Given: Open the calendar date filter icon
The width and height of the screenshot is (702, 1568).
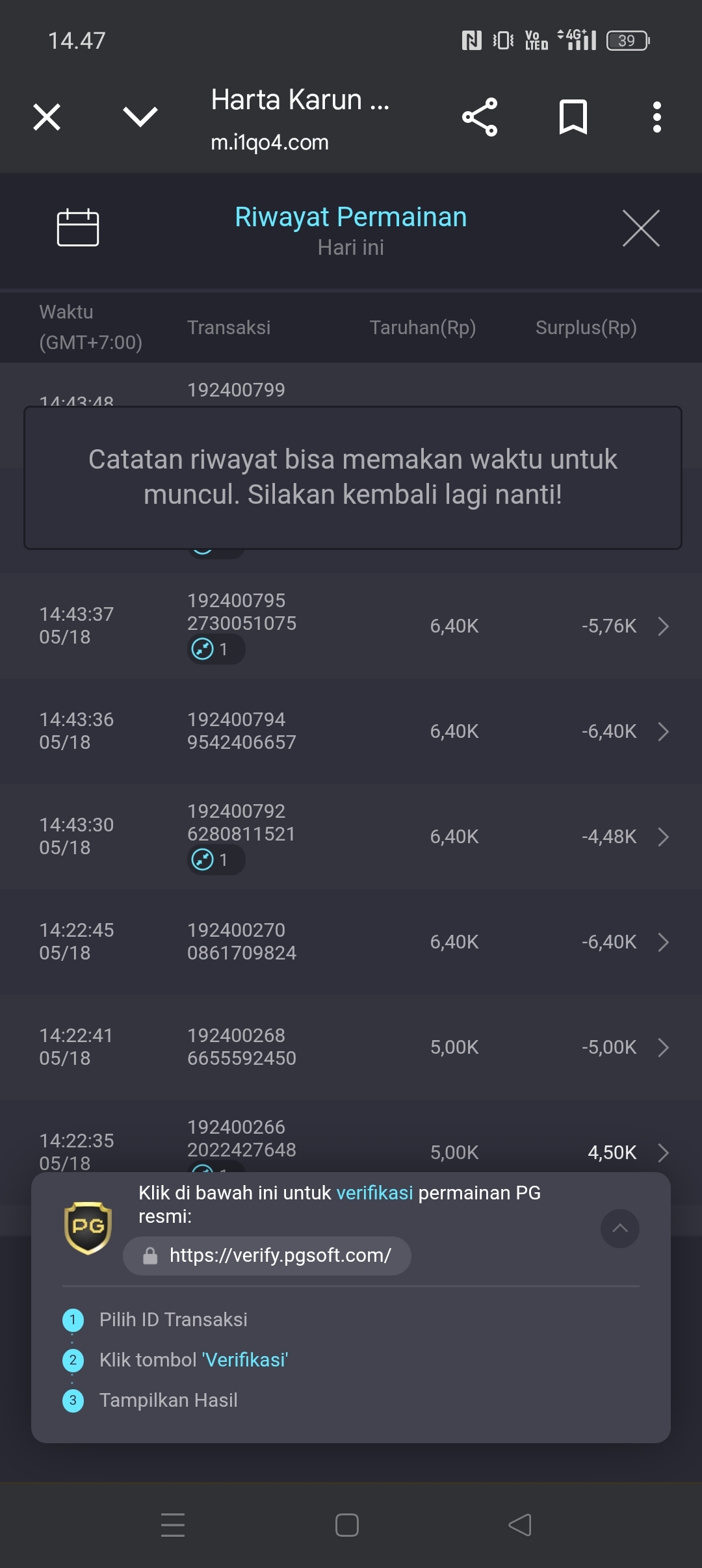Looking at the screenshot, I should 78,228.
